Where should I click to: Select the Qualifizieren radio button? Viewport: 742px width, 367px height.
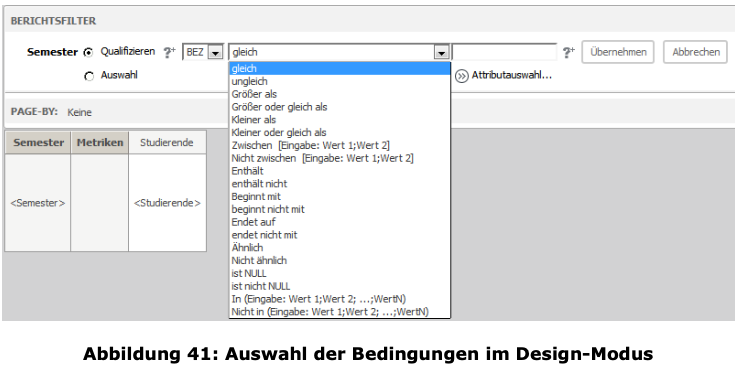[88, 52]
